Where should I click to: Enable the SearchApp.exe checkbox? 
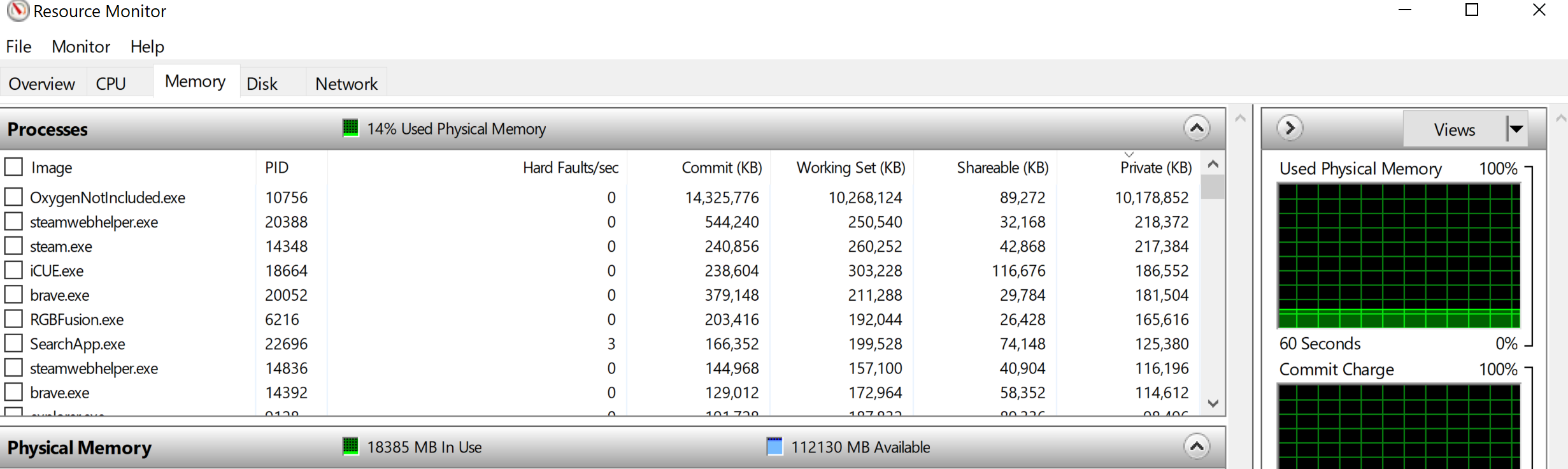[13, 343]
